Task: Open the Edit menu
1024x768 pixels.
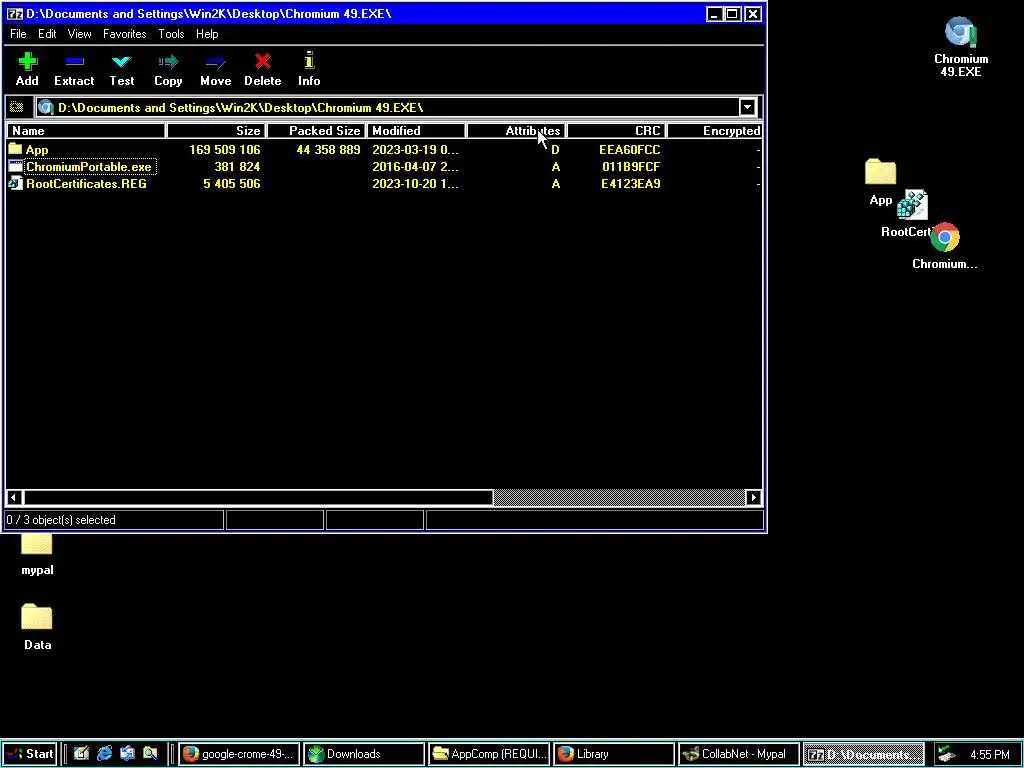Action: point(46,34)
